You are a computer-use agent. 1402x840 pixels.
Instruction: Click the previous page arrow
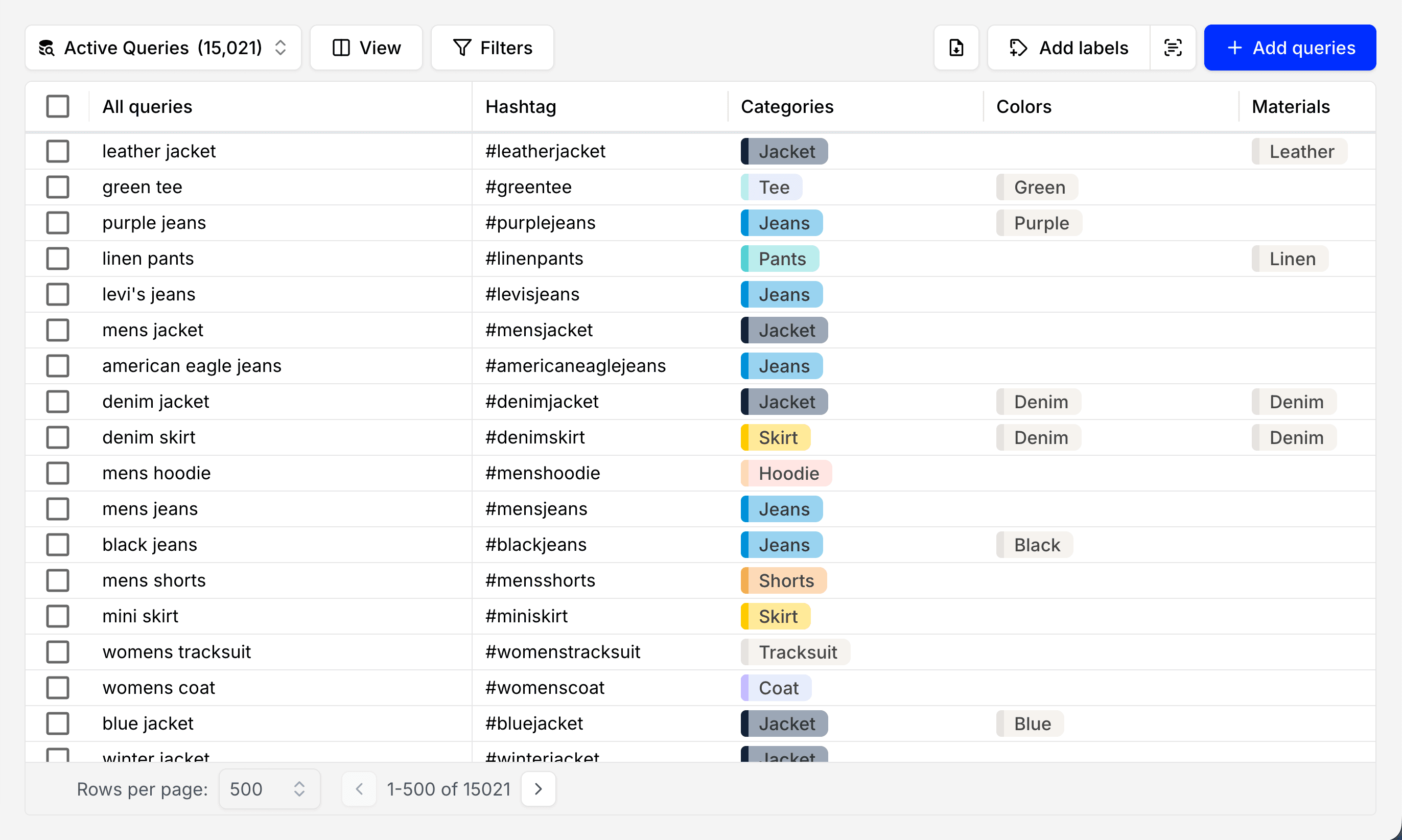click(x=359, y=788)
